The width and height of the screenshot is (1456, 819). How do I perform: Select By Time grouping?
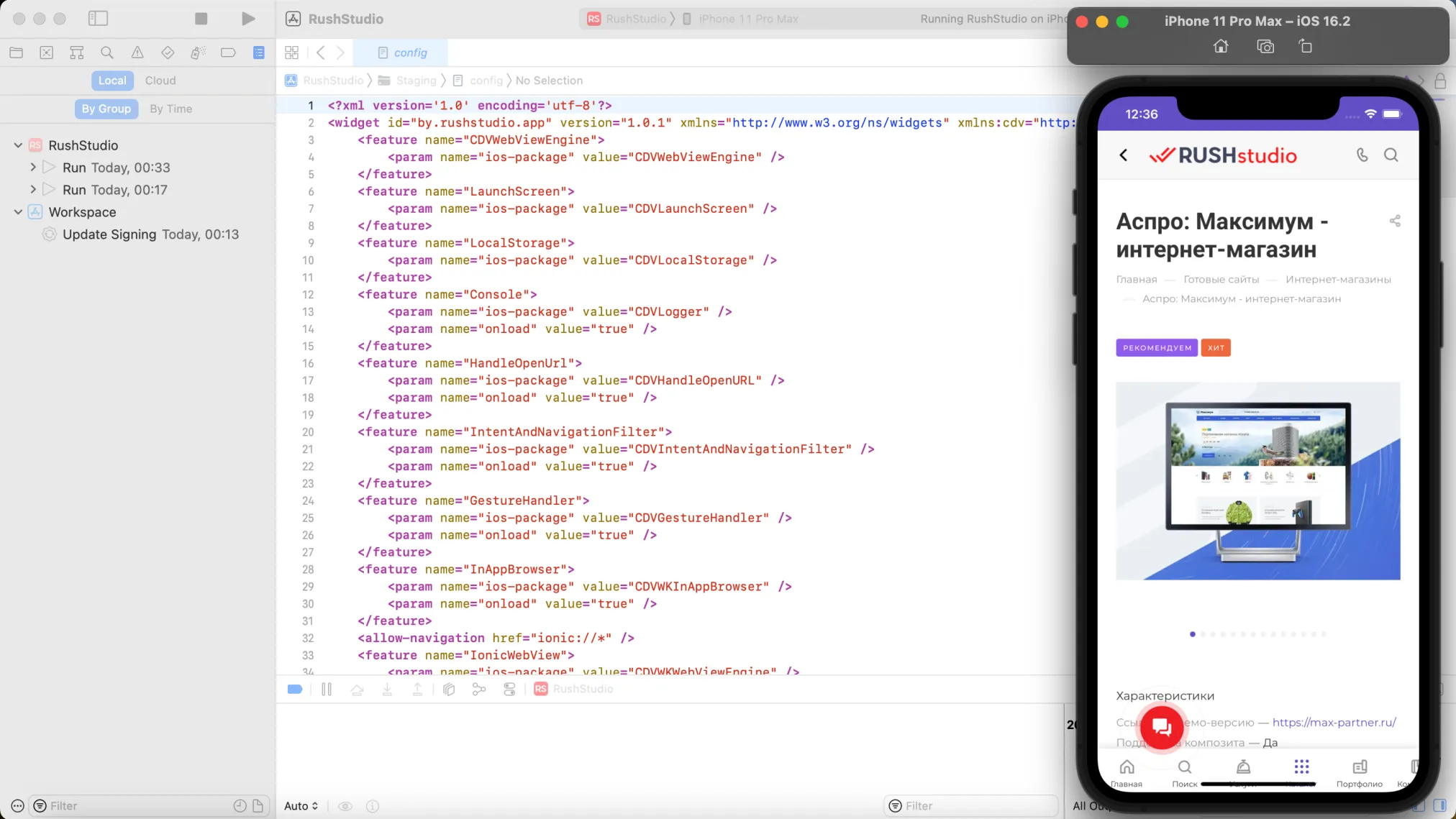[x=170, y=109]
